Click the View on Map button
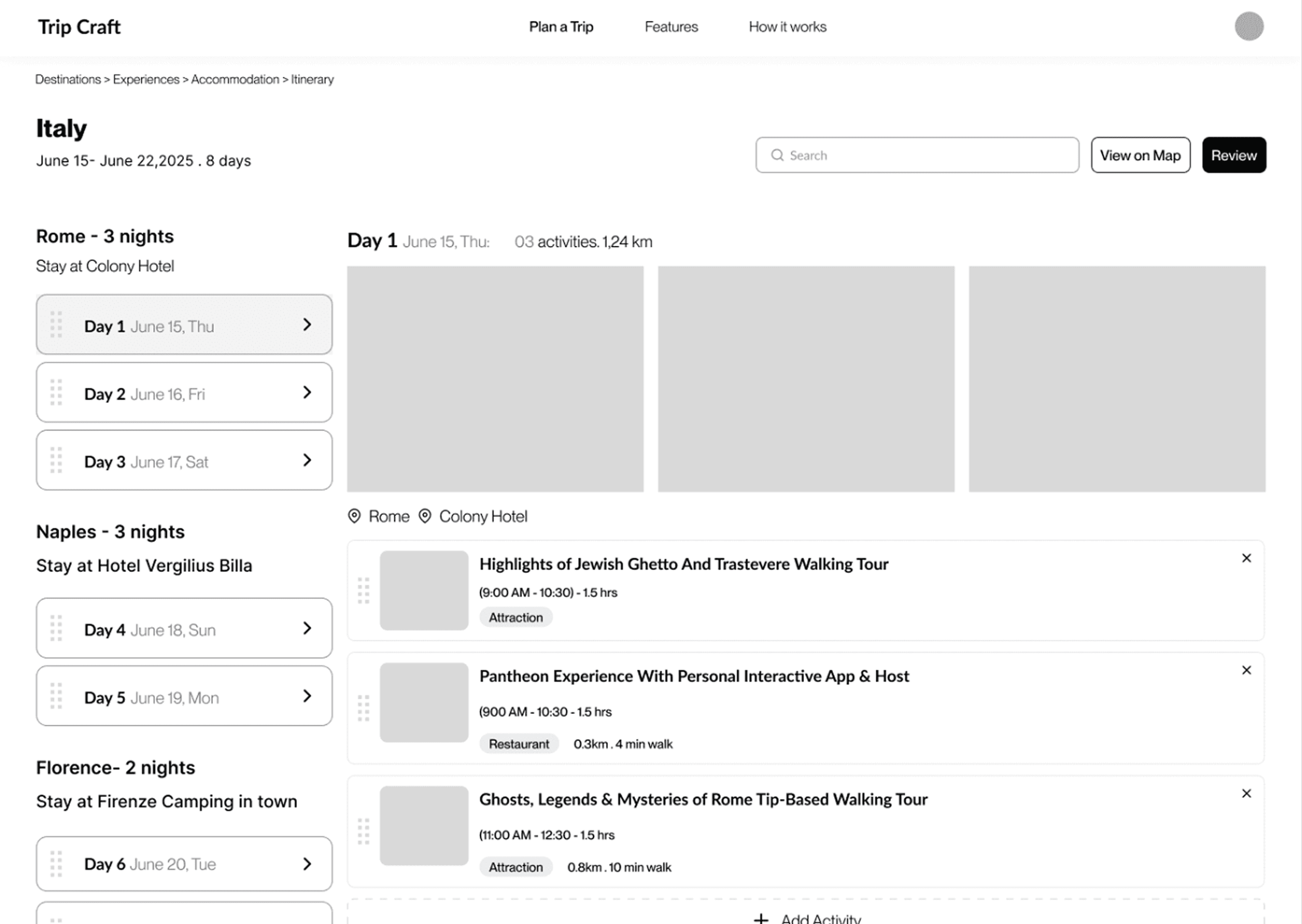 (1140, 155)
